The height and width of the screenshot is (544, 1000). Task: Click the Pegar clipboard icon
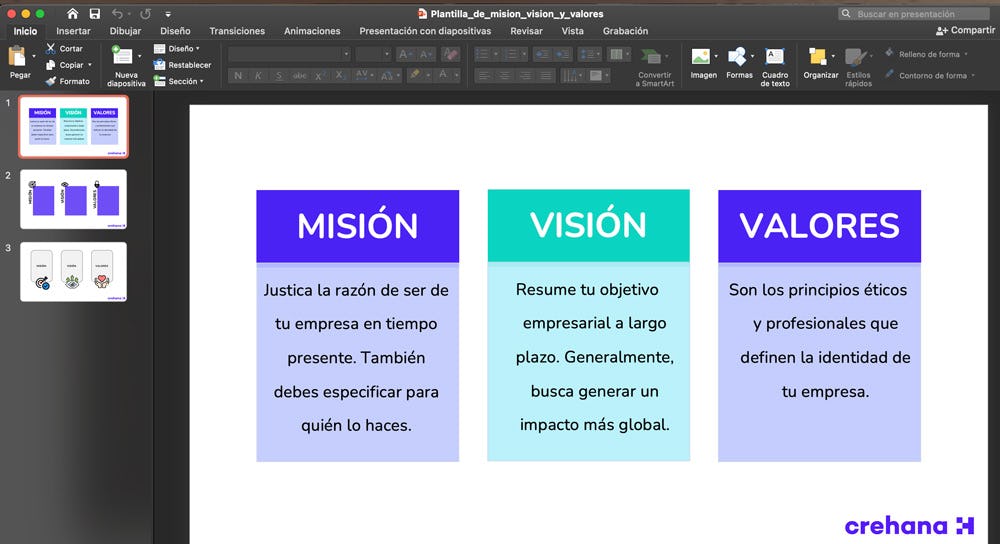pyautogui.click(x=17, y=57)
